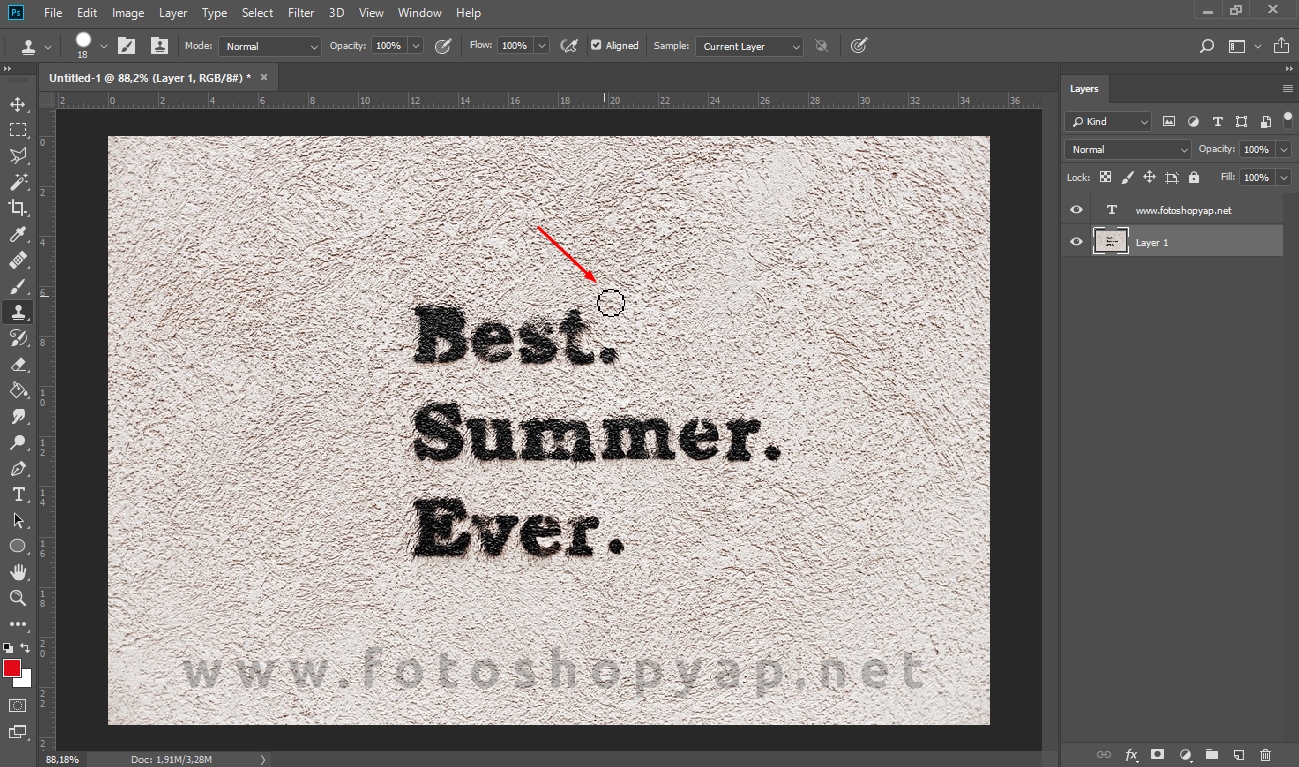
Task: Toggle the Brush Settings panel icon
Action: [x=126, y=46]
